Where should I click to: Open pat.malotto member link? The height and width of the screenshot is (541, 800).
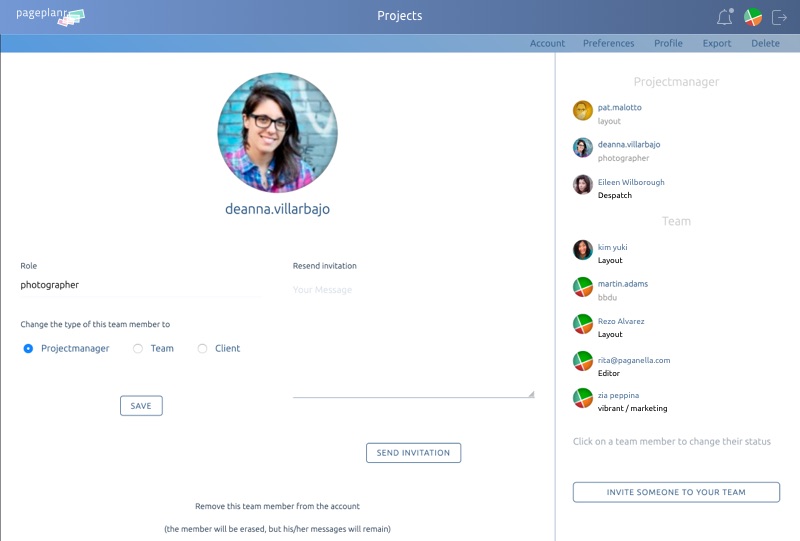[619, 107]
